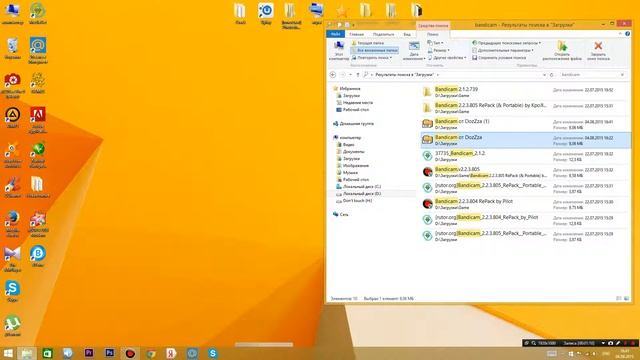The image size is (640, 360).
Task: Open the Yandex browser taskbar icon
Action: [171, 353]
